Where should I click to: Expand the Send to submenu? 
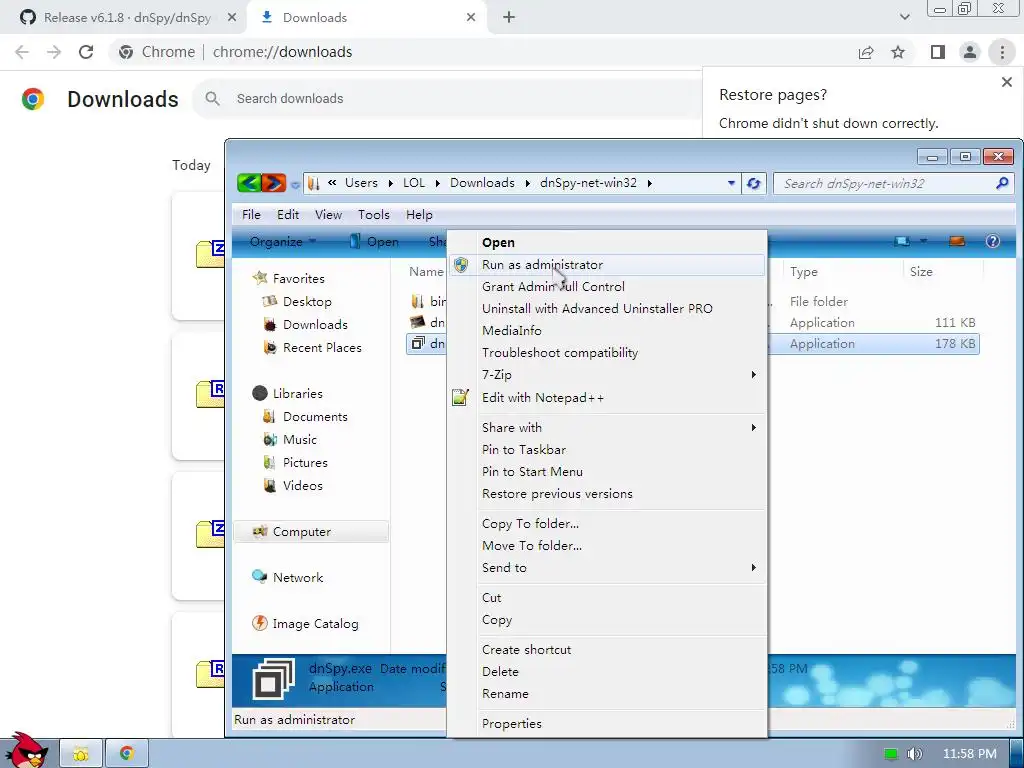click(607, 568)
